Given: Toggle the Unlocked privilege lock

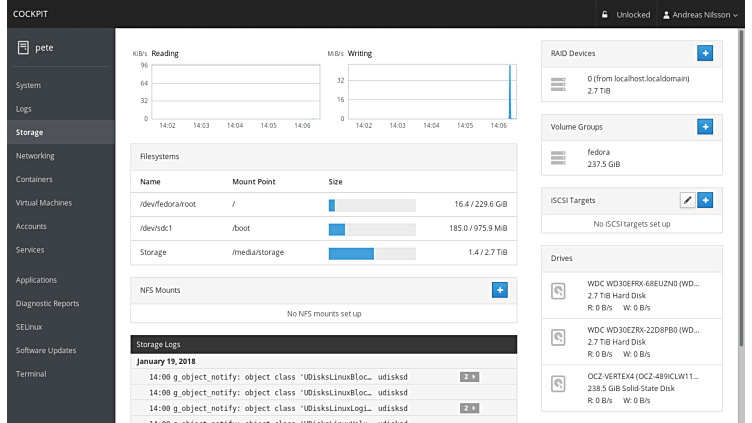Looking at the screenshot, I should 626,15.
